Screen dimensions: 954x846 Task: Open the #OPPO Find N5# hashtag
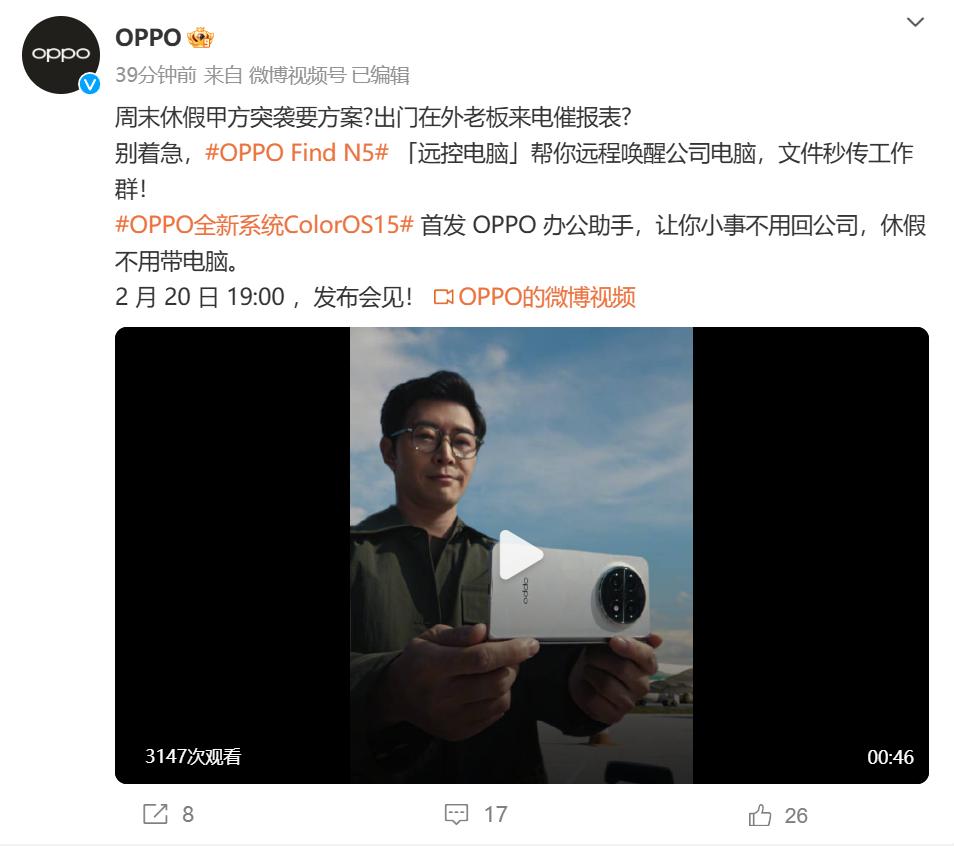[296, 153]
